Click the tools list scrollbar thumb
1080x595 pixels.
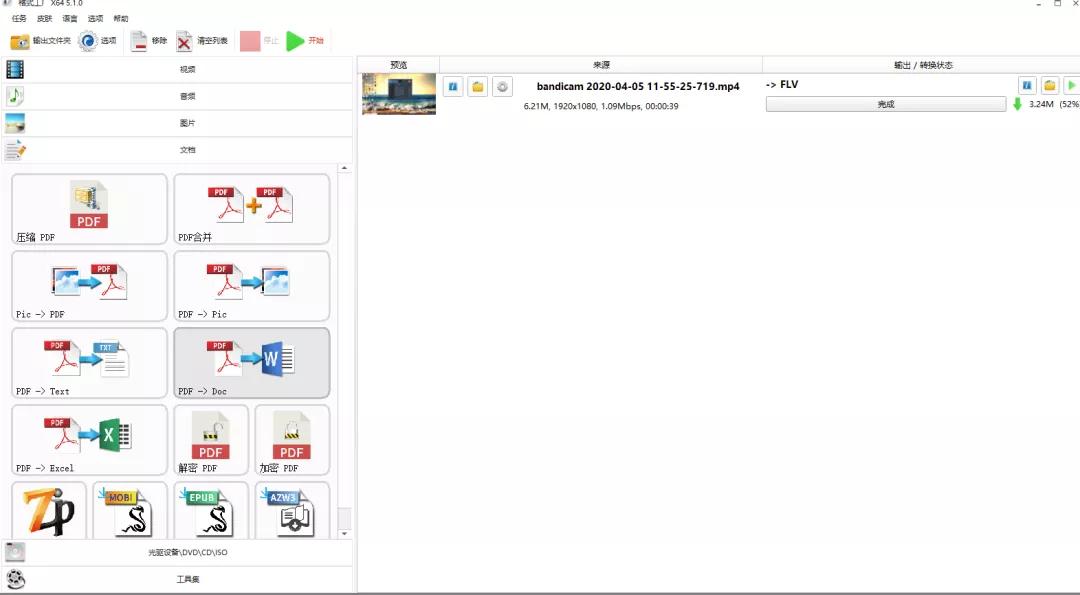click(x=344, y=518)
